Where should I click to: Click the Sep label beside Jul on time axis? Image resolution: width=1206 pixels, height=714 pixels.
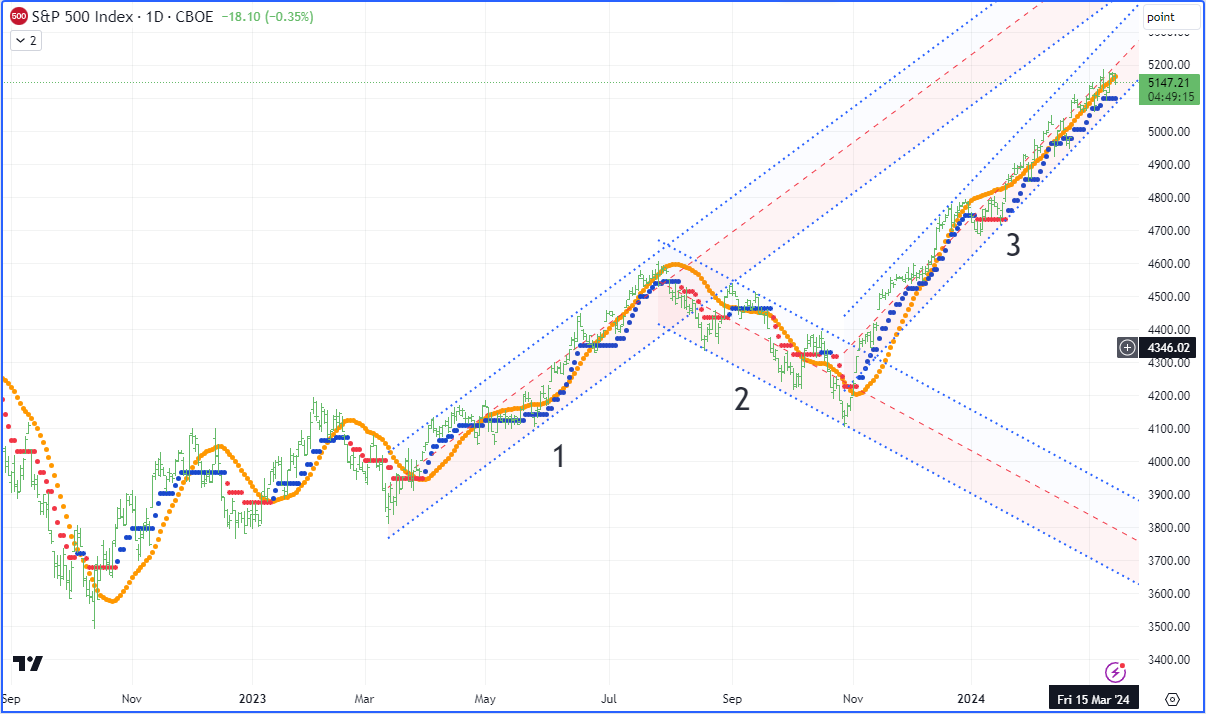(x=733, y=699)
